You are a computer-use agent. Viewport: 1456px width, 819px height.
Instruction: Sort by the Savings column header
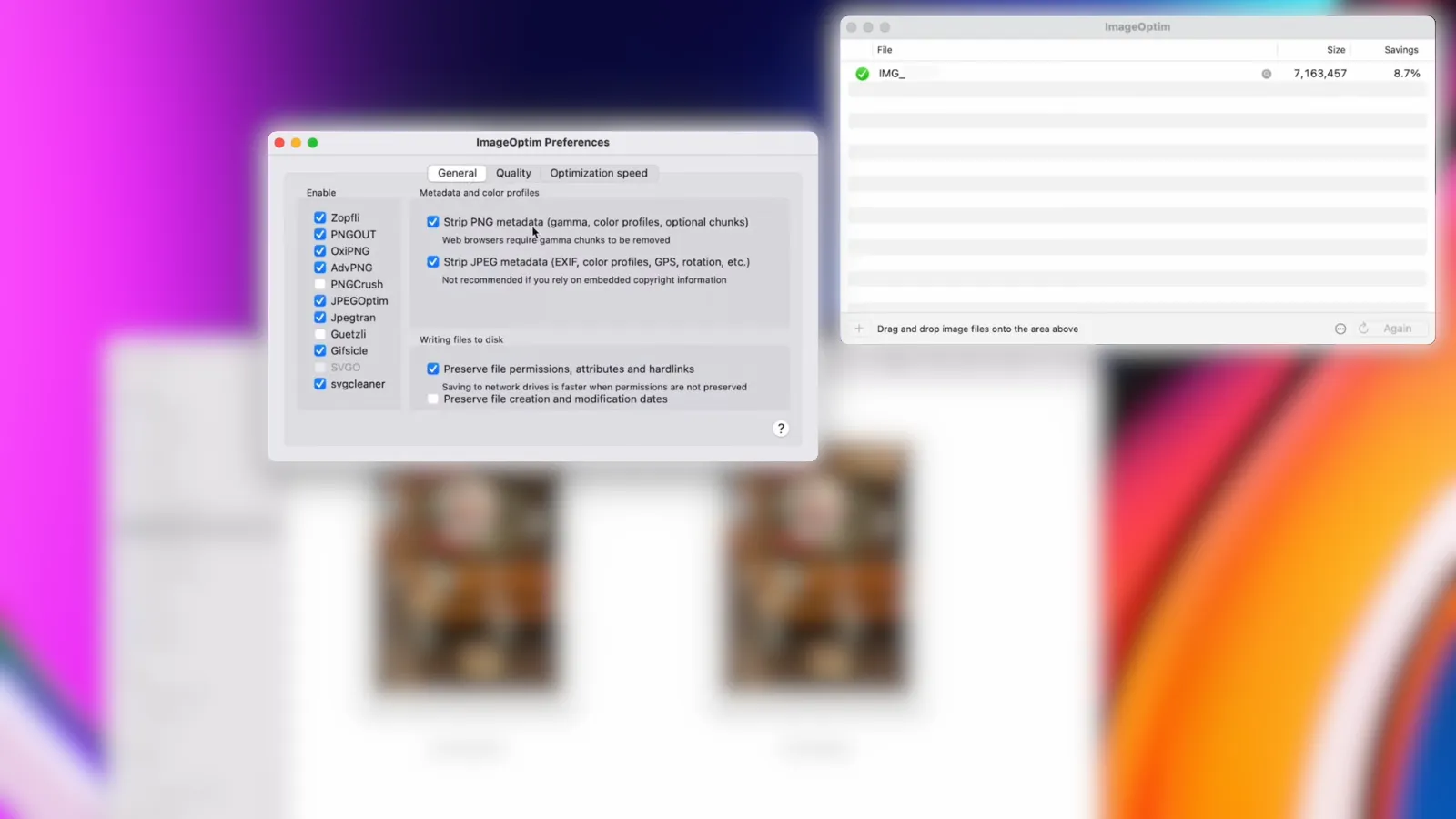tap(1400, 50)
